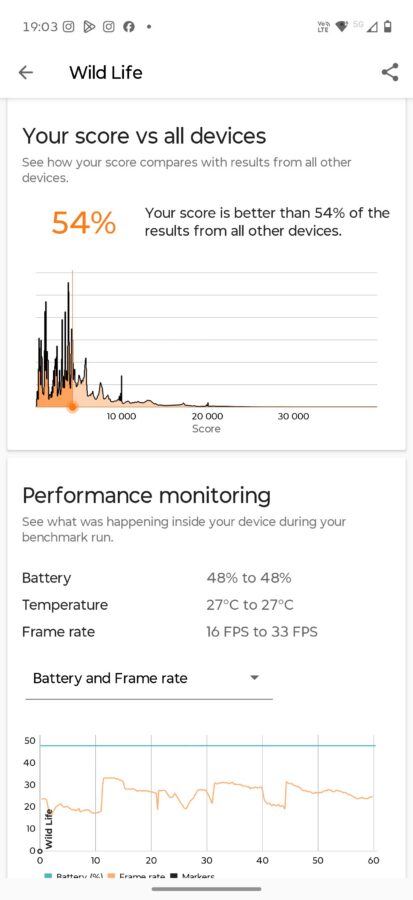
Task: Expand chart selector with dropdown arrow
Action: (x=255, y=678)
